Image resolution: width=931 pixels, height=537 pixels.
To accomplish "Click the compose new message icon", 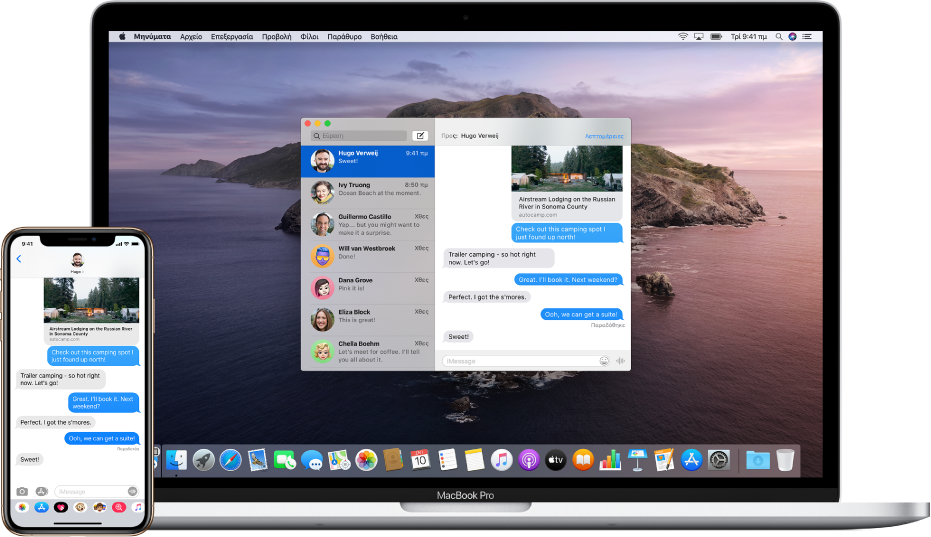I will click(x=420, y=135).
